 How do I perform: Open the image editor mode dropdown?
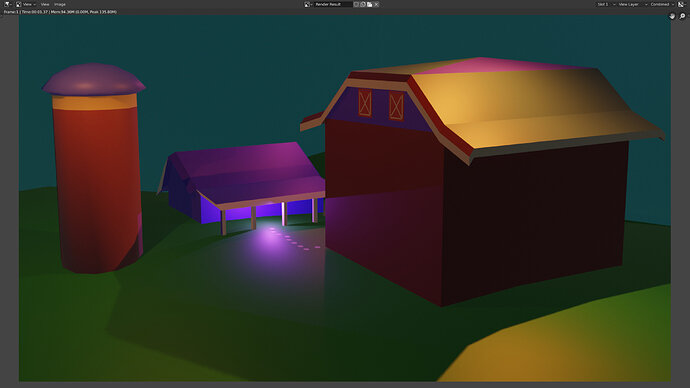19,4
